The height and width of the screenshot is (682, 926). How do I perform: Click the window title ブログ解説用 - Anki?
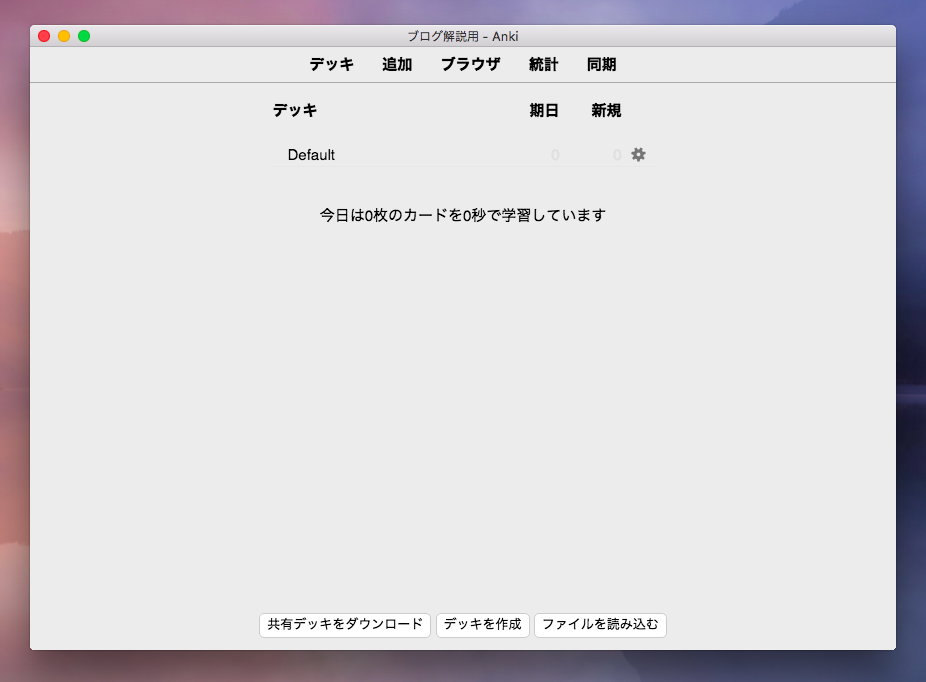pyautogui.click(x=463, y=35)
